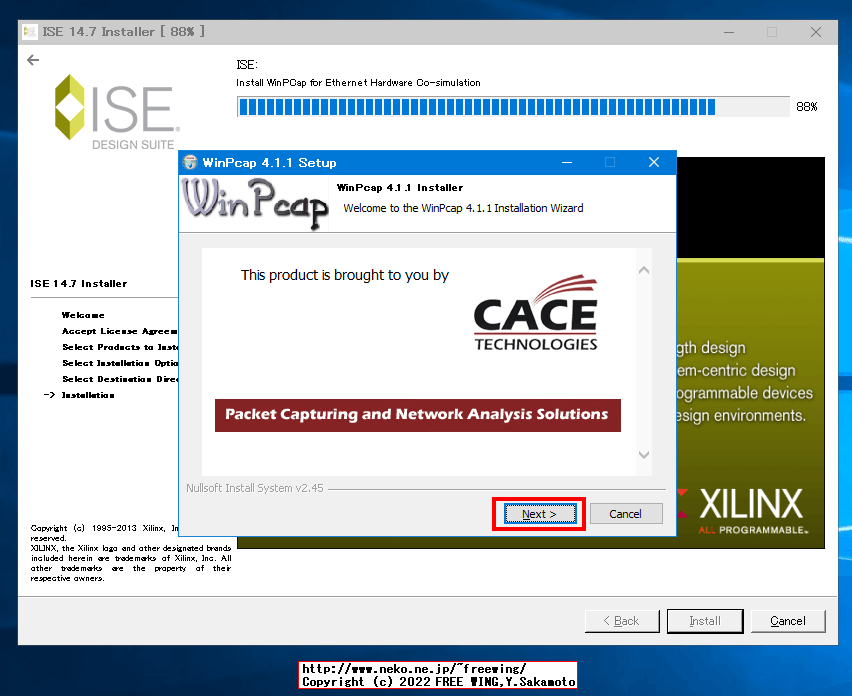Screen dimensions: 852x696
Task: Click the scroll-down arrow in the sponsor text area
Action: (643, 454)
